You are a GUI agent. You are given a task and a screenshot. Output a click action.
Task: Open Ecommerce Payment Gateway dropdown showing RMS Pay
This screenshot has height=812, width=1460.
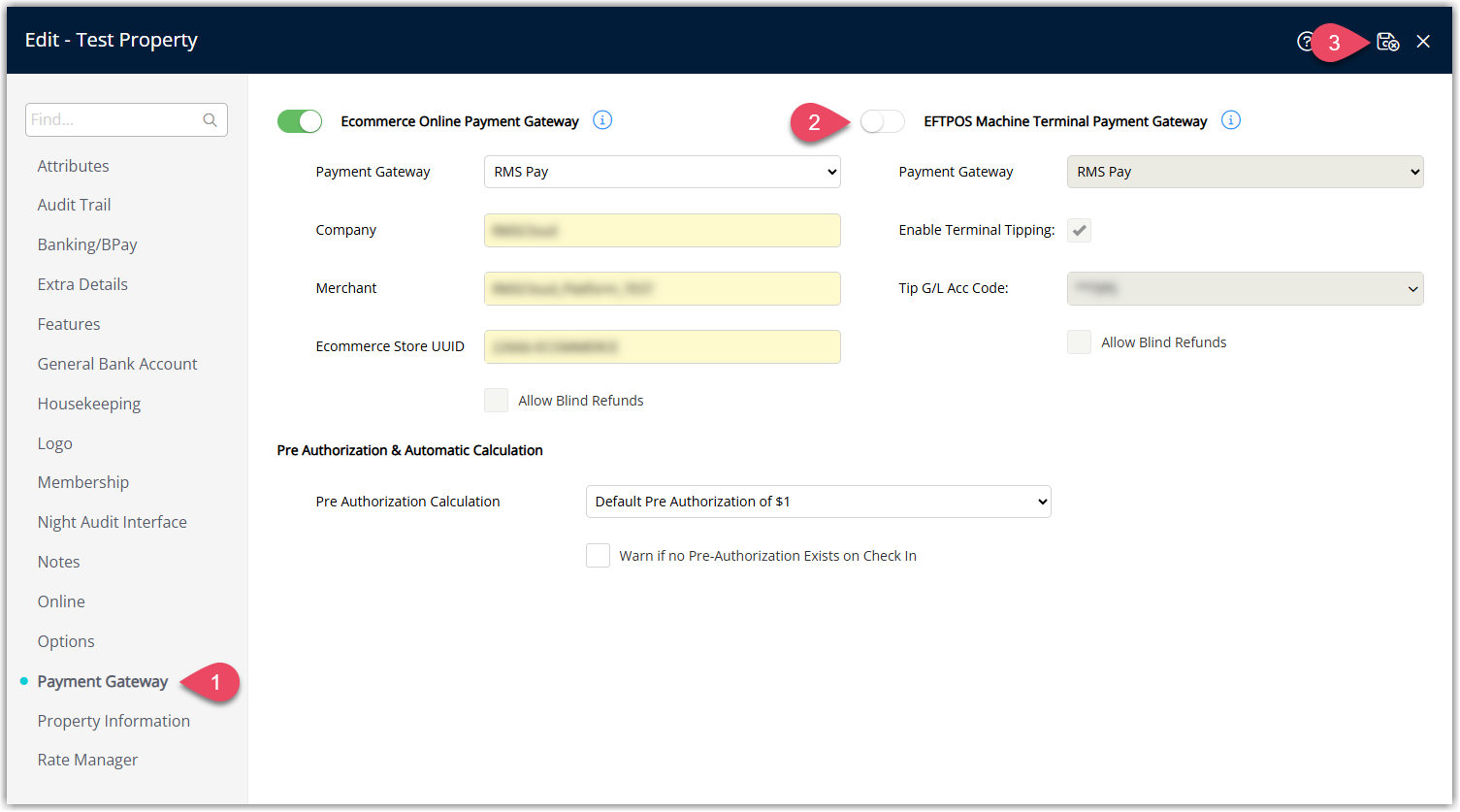pyautogui.click(x=663, y=172)
